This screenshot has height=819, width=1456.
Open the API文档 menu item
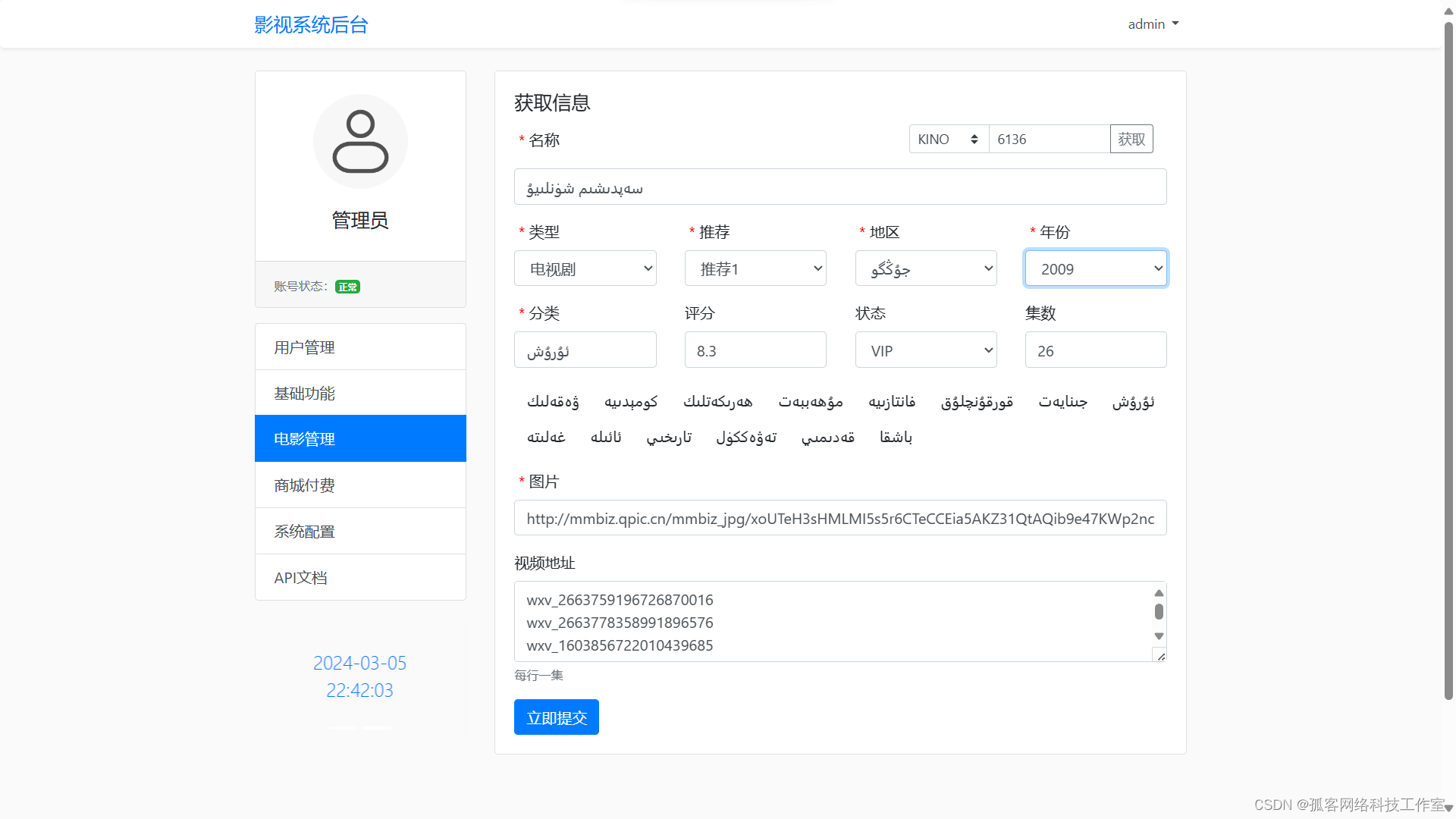pos(360,578)
